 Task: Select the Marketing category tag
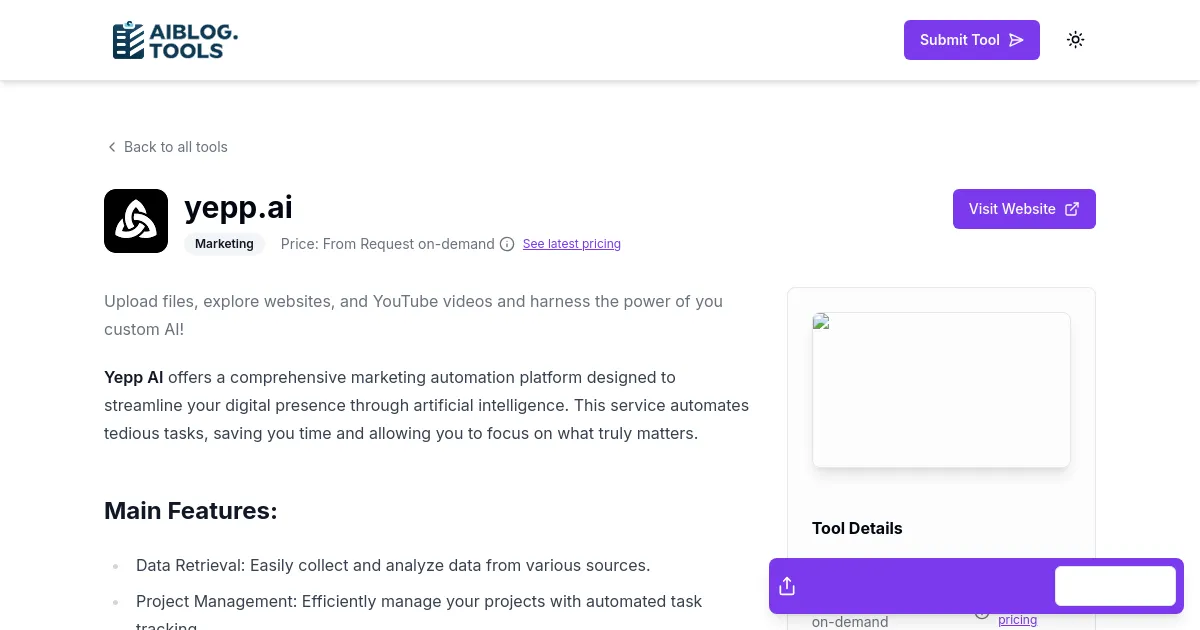pos(224,244)
